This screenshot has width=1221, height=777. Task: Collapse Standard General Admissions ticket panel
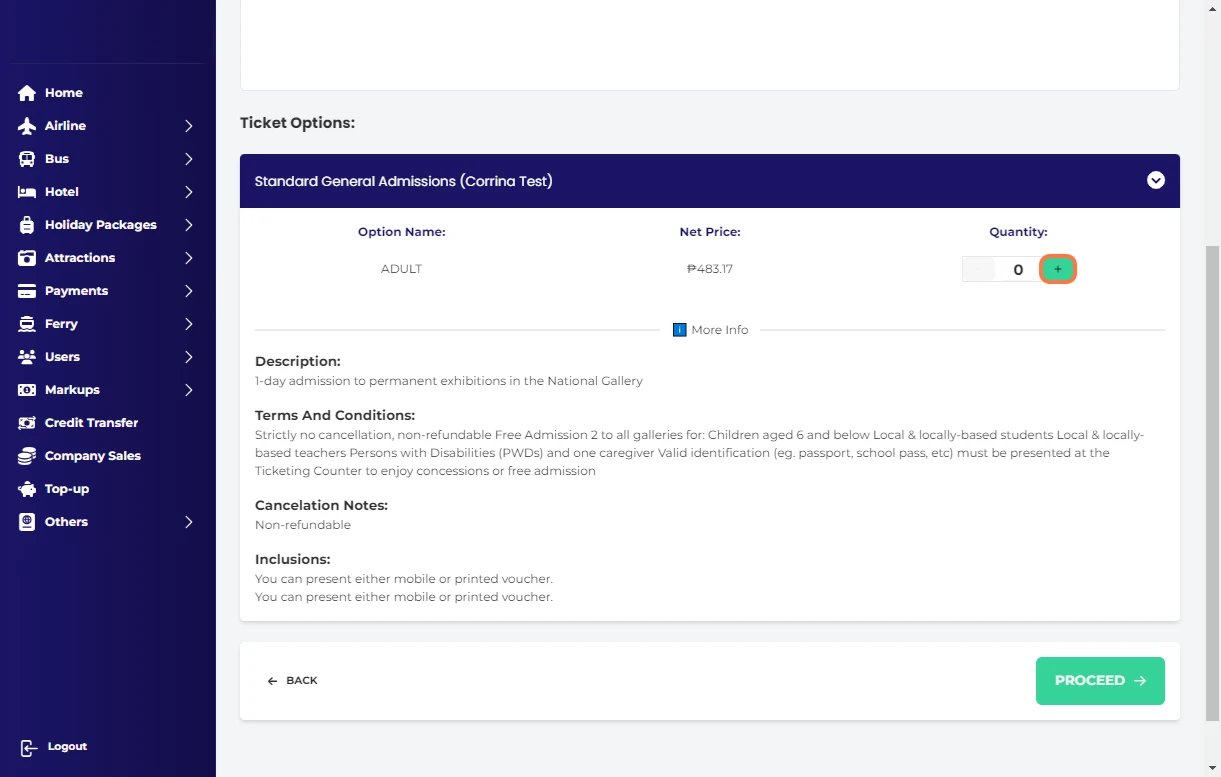(x=1155, y=181)
